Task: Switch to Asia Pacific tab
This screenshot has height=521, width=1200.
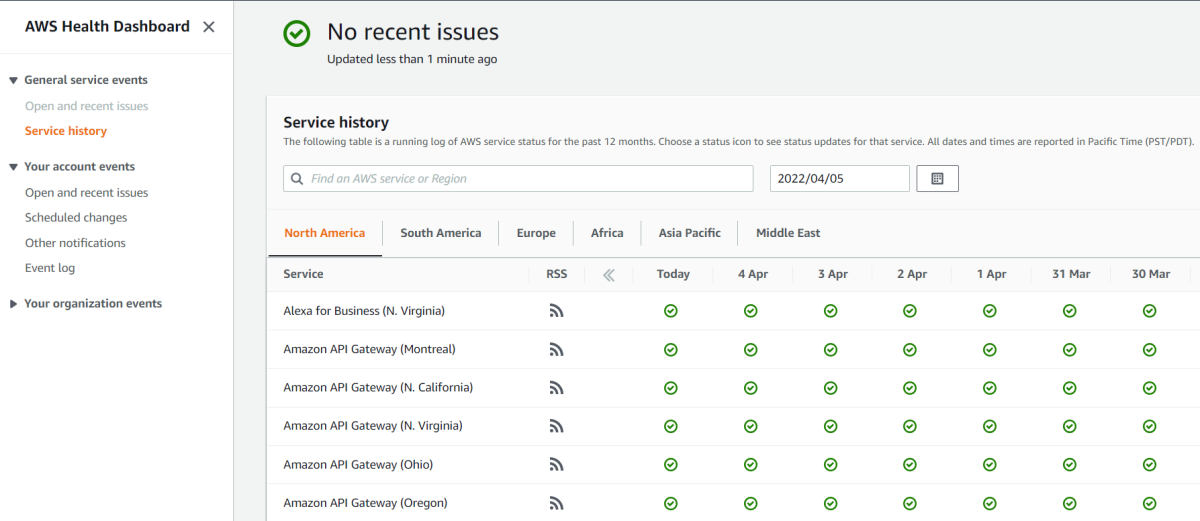Action: 690,233
